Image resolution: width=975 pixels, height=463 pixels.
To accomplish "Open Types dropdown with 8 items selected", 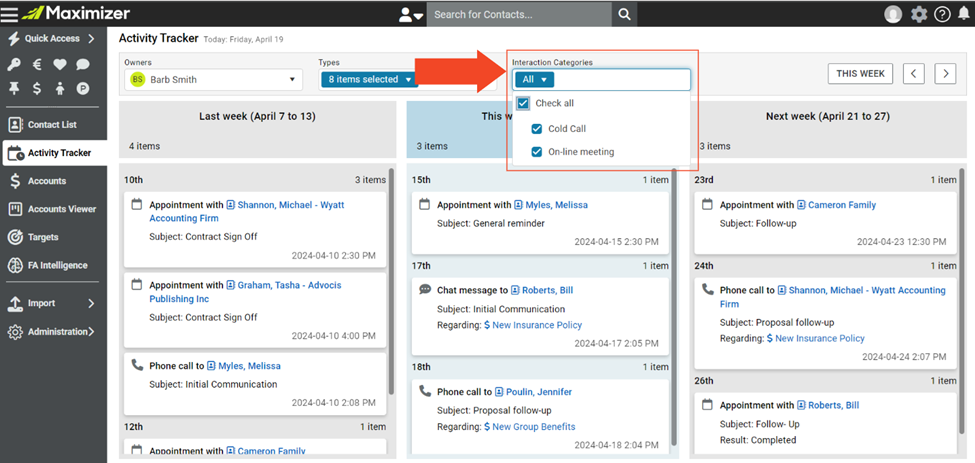I will [368, 80].
